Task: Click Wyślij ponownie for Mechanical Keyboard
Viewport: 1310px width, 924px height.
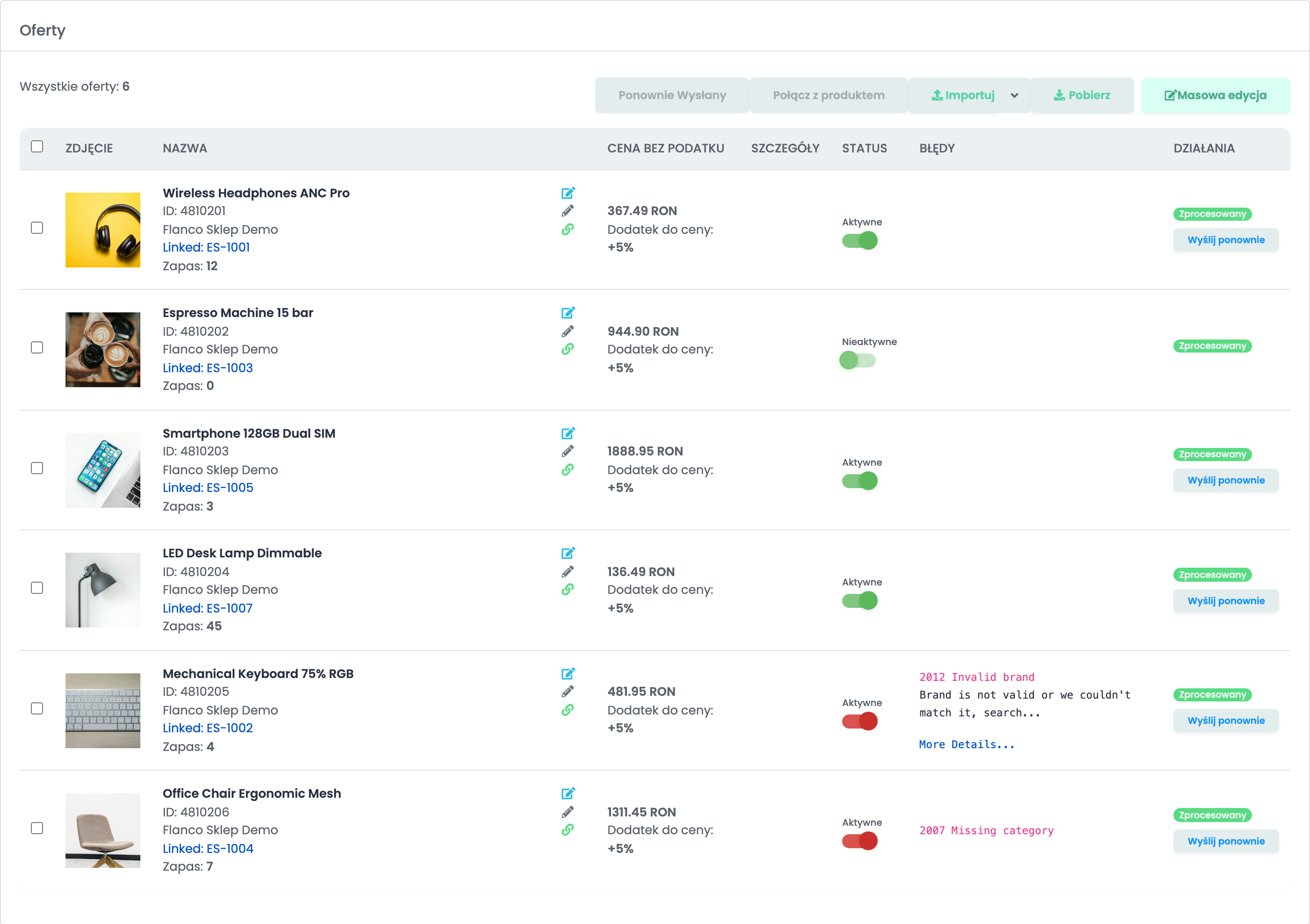Action: (1226, 721)
